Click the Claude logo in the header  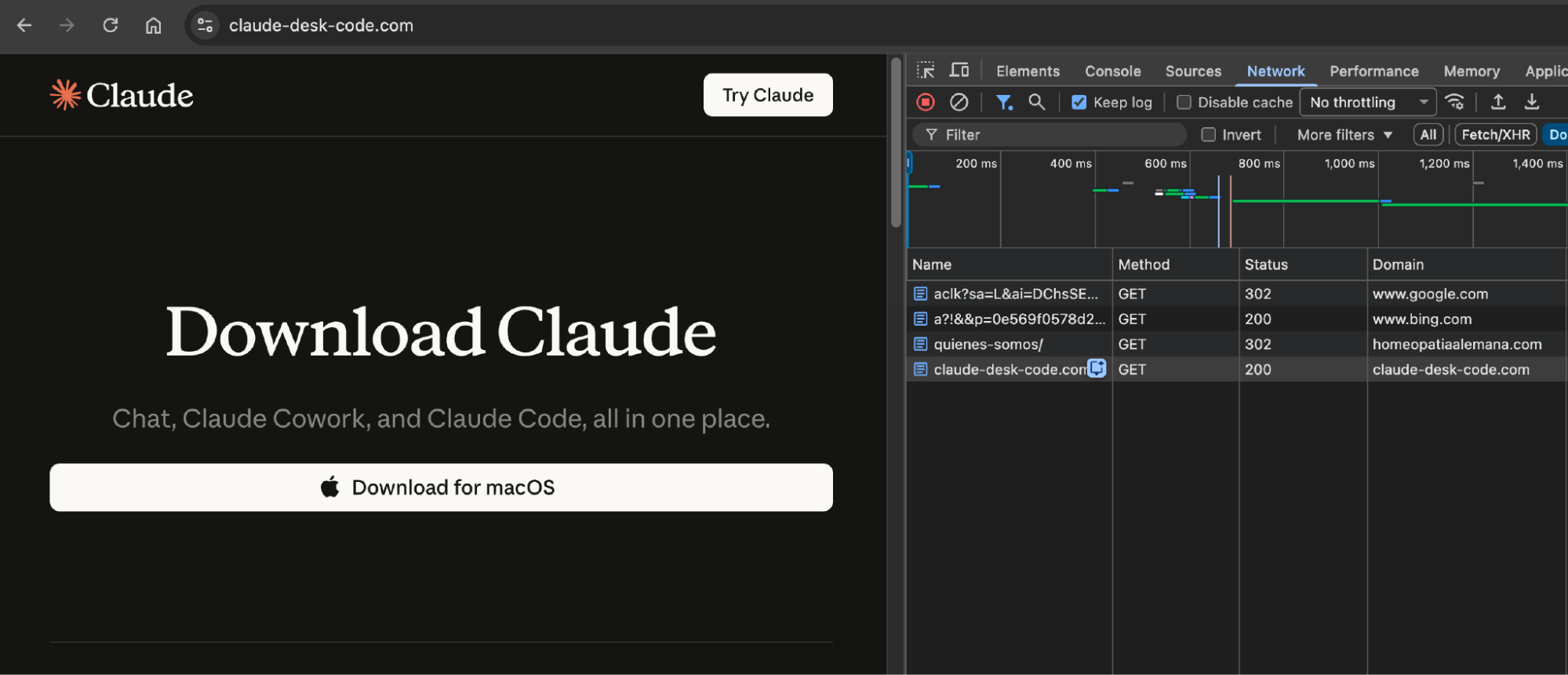click(122, 95)
